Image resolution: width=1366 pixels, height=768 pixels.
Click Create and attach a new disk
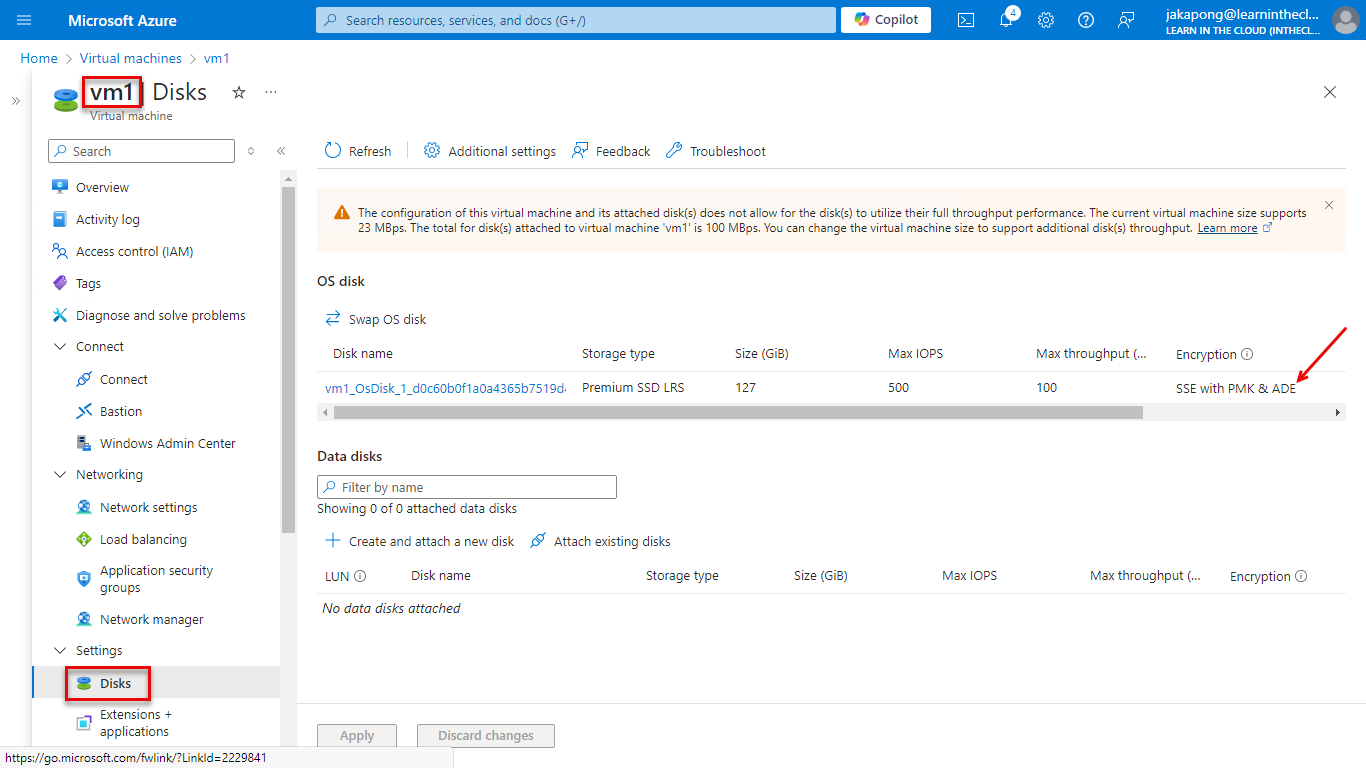[x=420, y=541]
